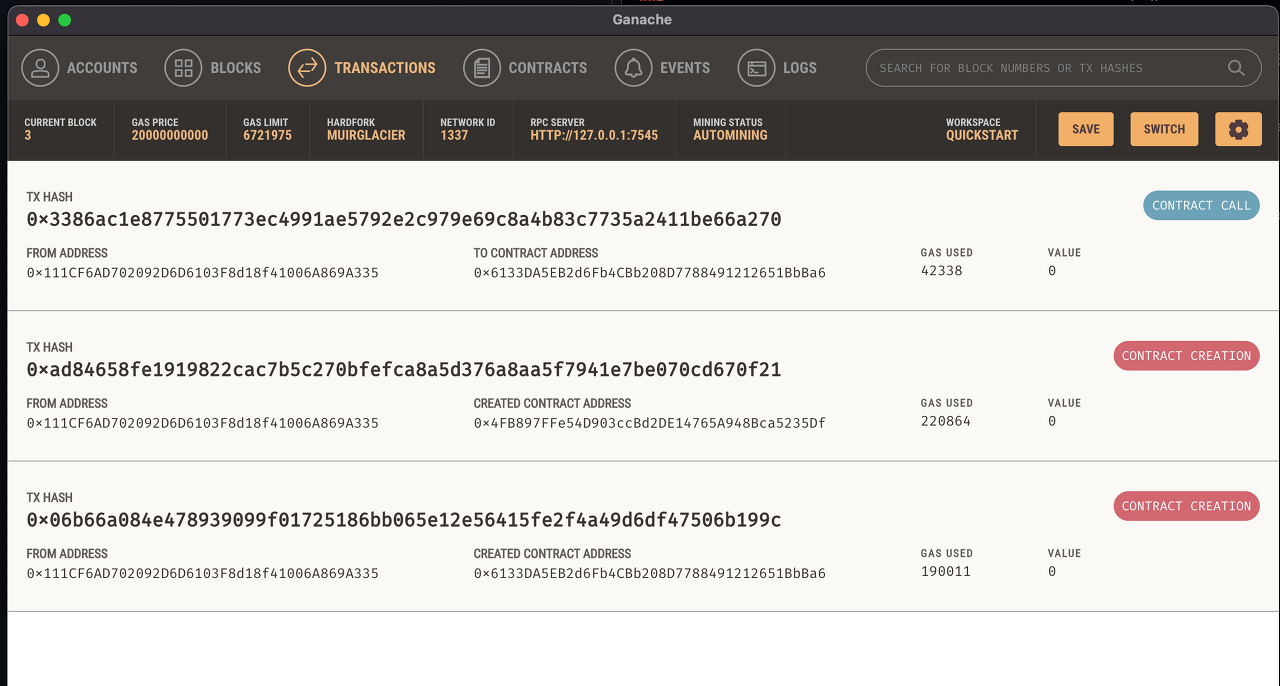Click the Contracts document icon

click(x=482, y=68)
